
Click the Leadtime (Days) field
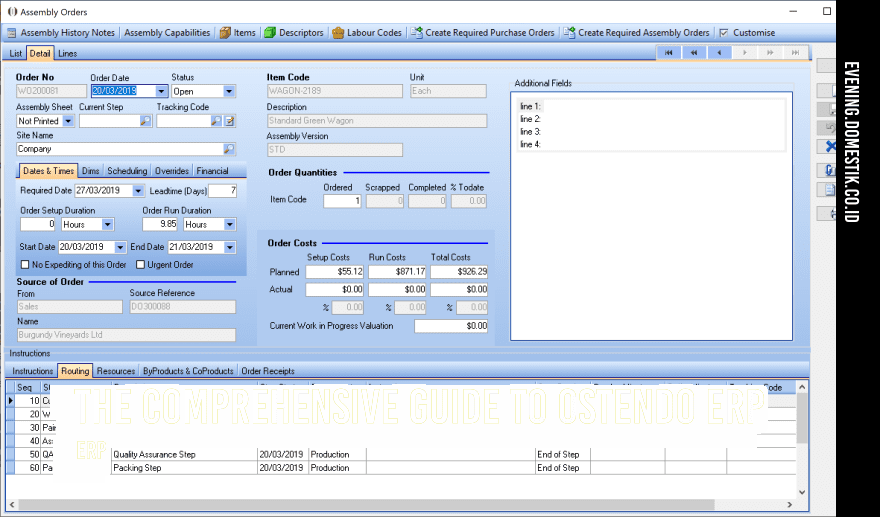tap(223, 191)
